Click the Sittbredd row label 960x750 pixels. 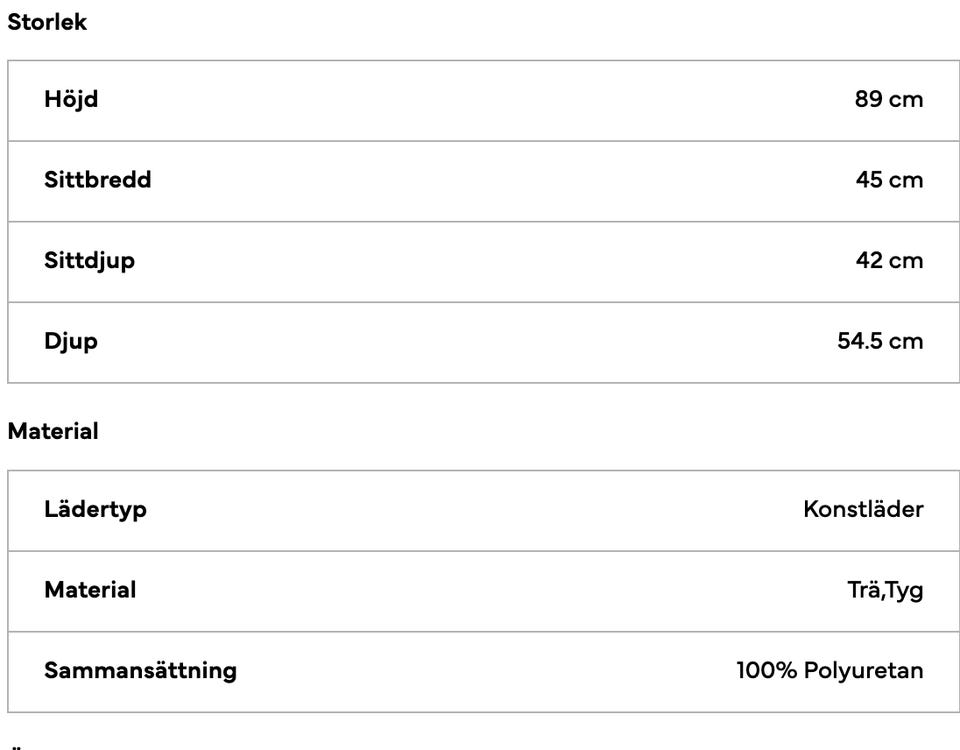click(98, 181)
